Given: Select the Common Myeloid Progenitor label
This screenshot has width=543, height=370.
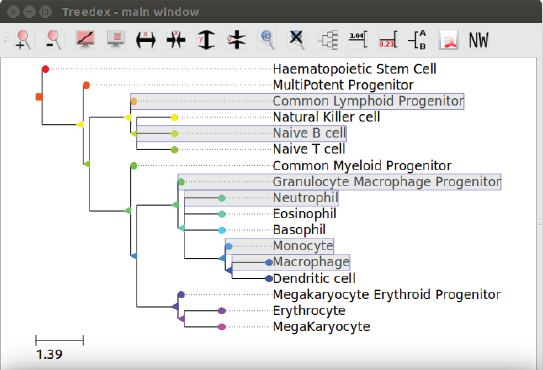Looking at the screenshot, I should (362, 166).
